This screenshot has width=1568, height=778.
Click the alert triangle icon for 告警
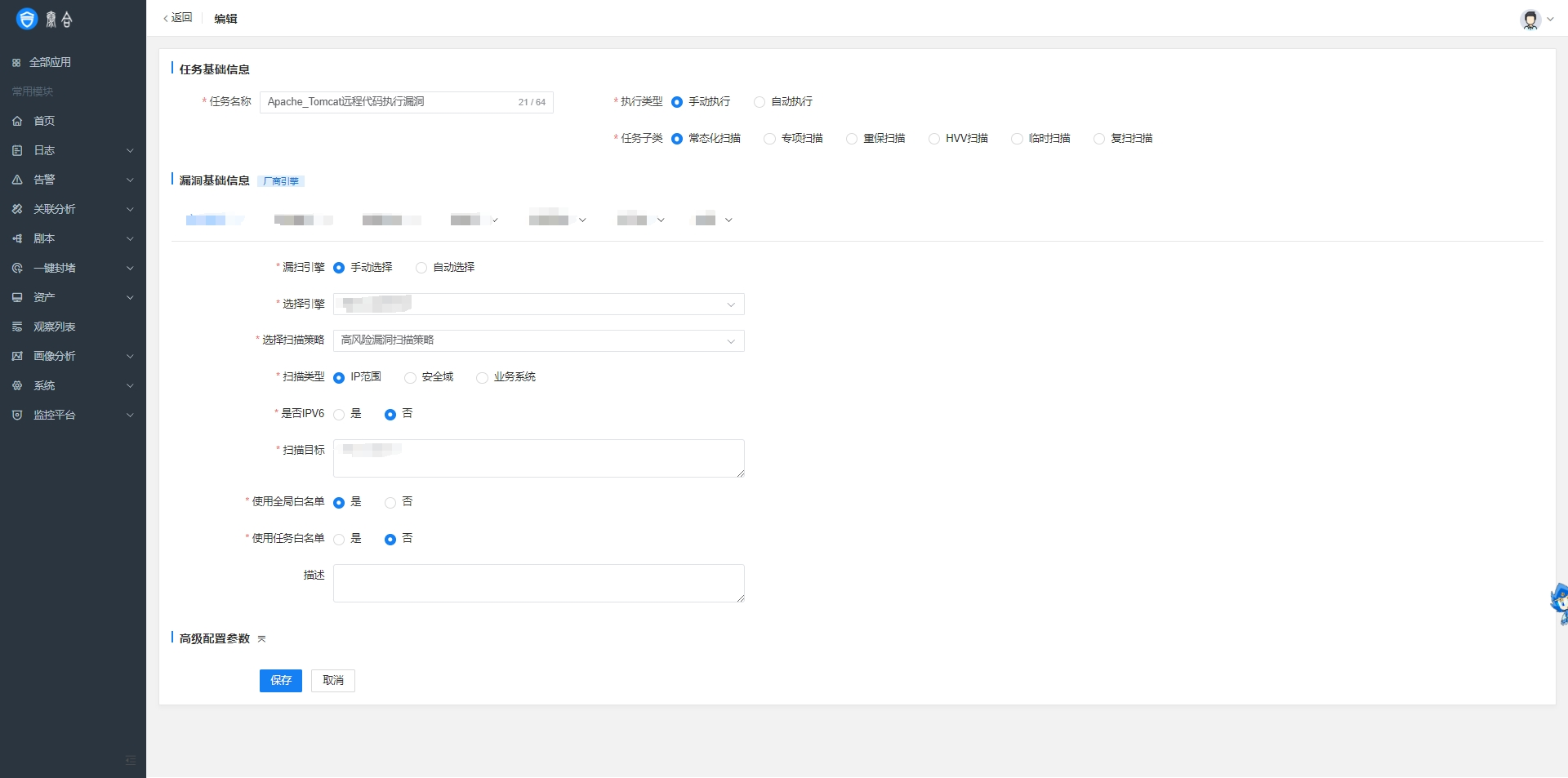coord(17,180)
